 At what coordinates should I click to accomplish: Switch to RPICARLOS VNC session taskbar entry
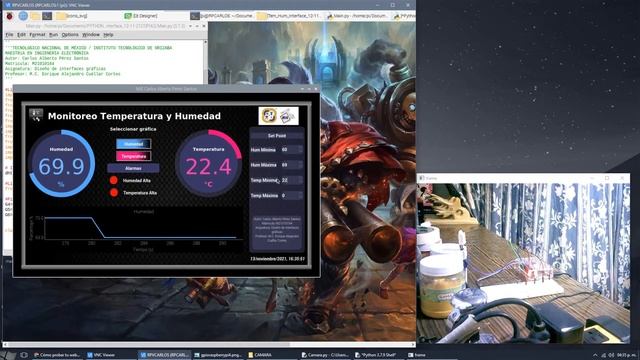coord(164,355)
